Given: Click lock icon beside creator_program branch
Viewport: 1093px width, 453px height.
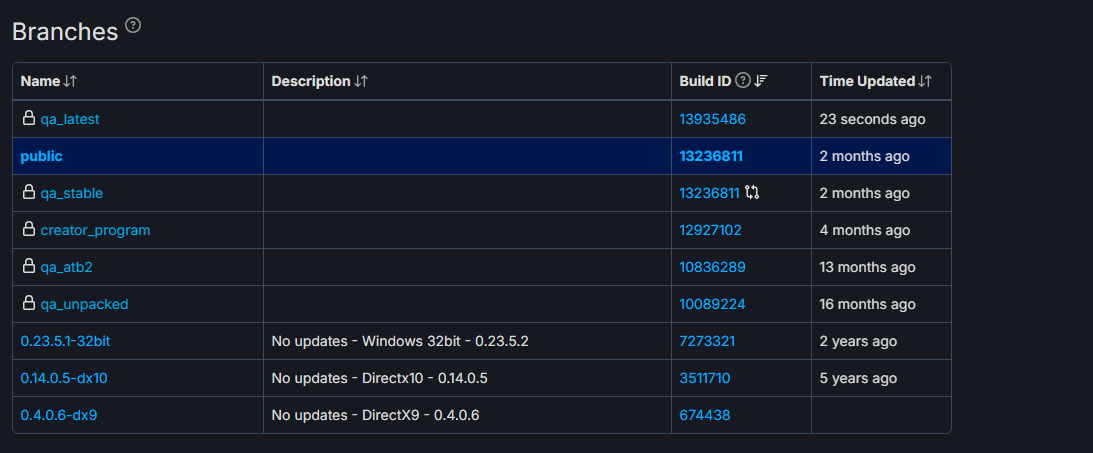Looking at the screenshot, I should [29, 230].
